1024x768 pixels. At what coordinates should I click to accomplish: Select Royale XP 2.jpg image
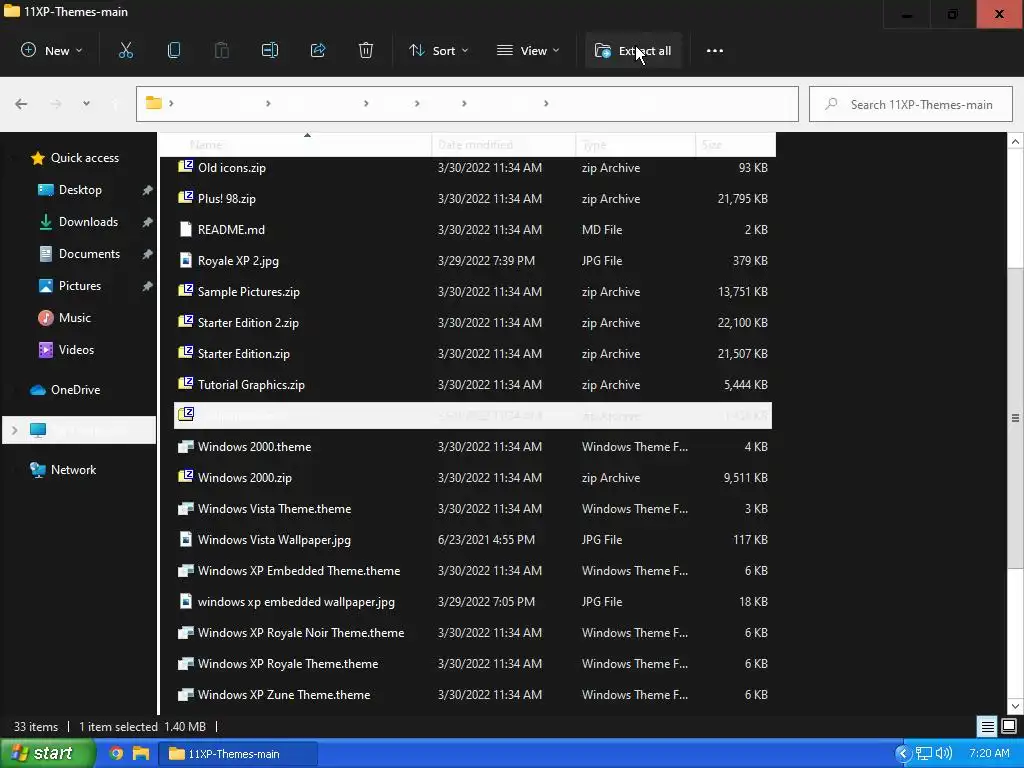tap(473, 261)
